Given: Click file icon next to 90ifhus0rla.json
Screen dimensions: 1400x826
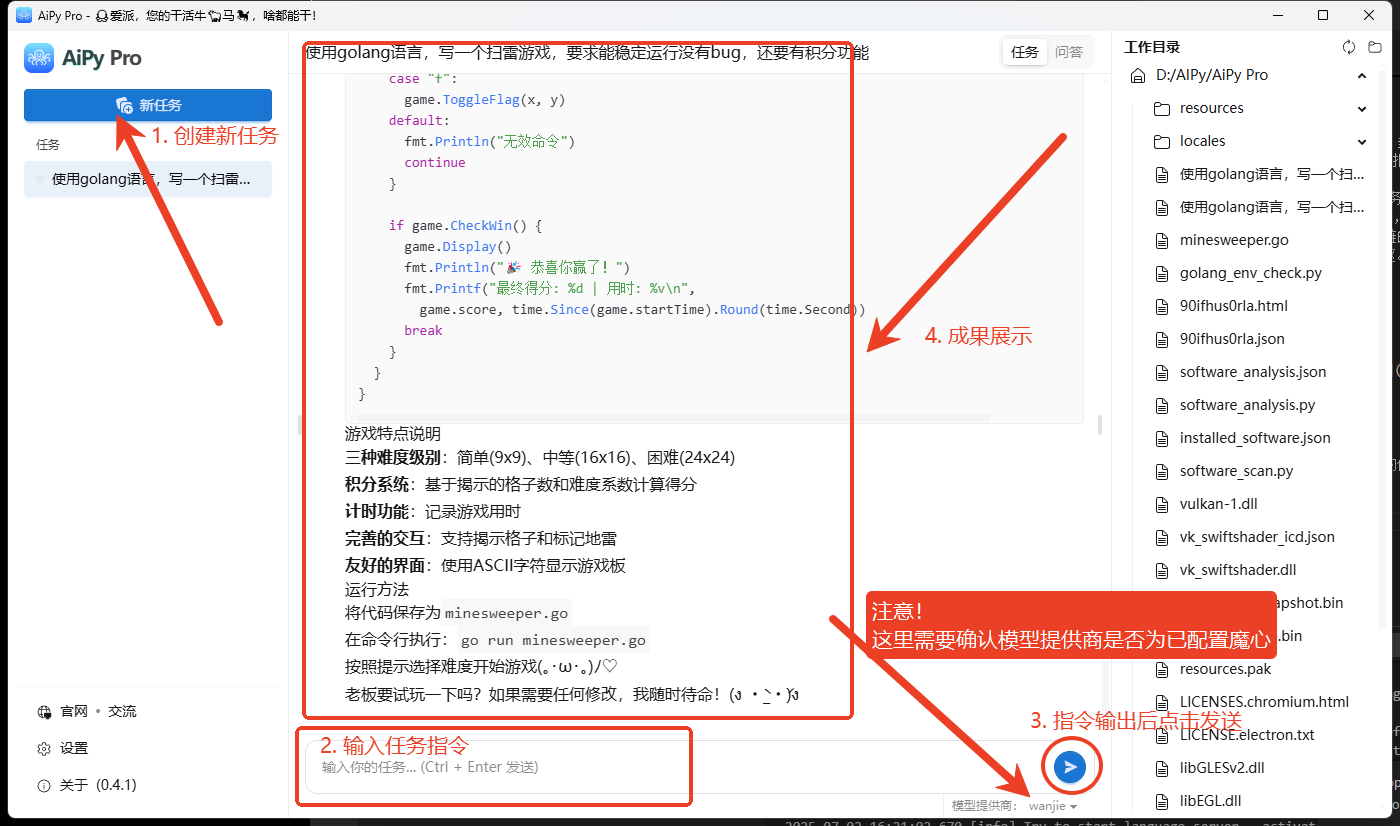Looking at the screenshot, I should tap(1161, 339).
